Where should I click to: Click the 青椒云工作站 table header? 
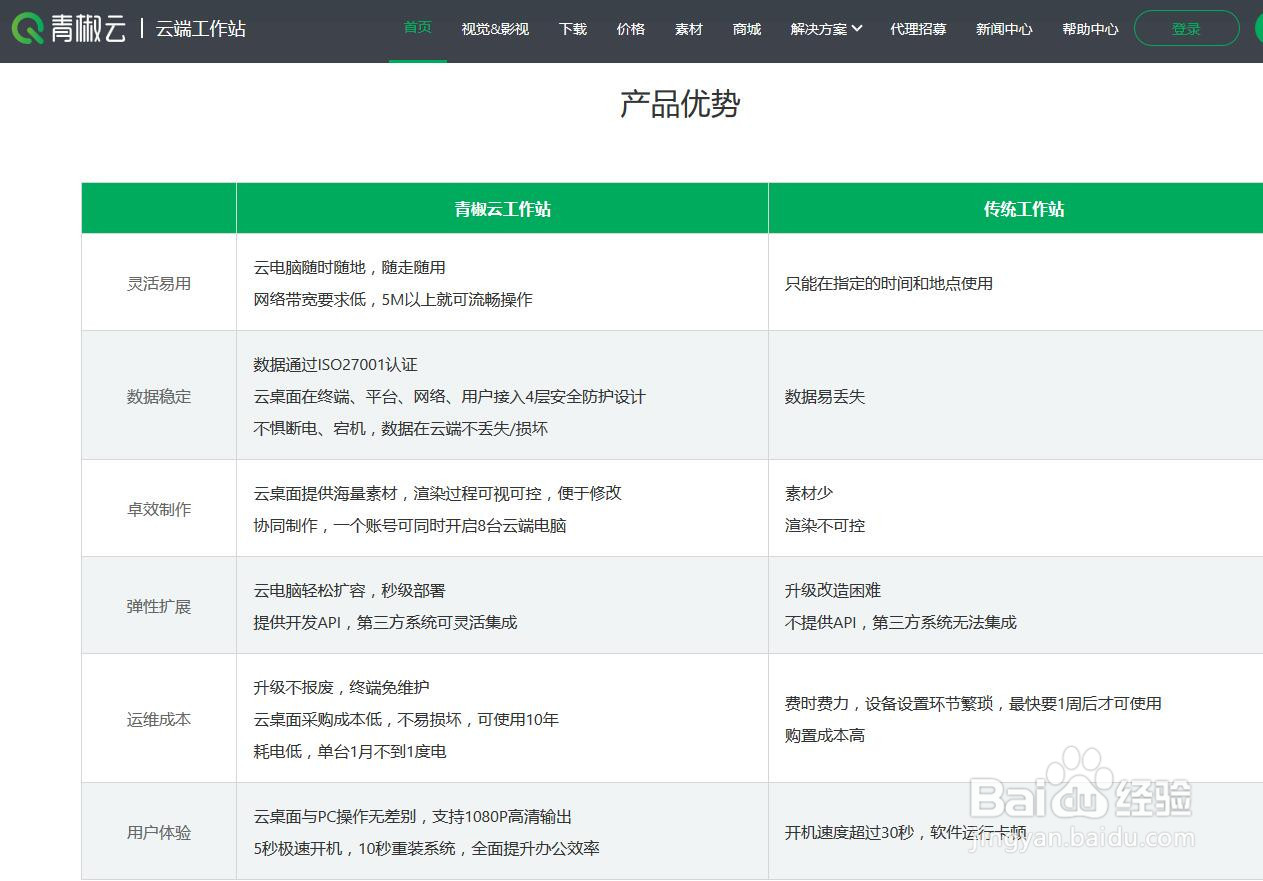pos(501,208)
